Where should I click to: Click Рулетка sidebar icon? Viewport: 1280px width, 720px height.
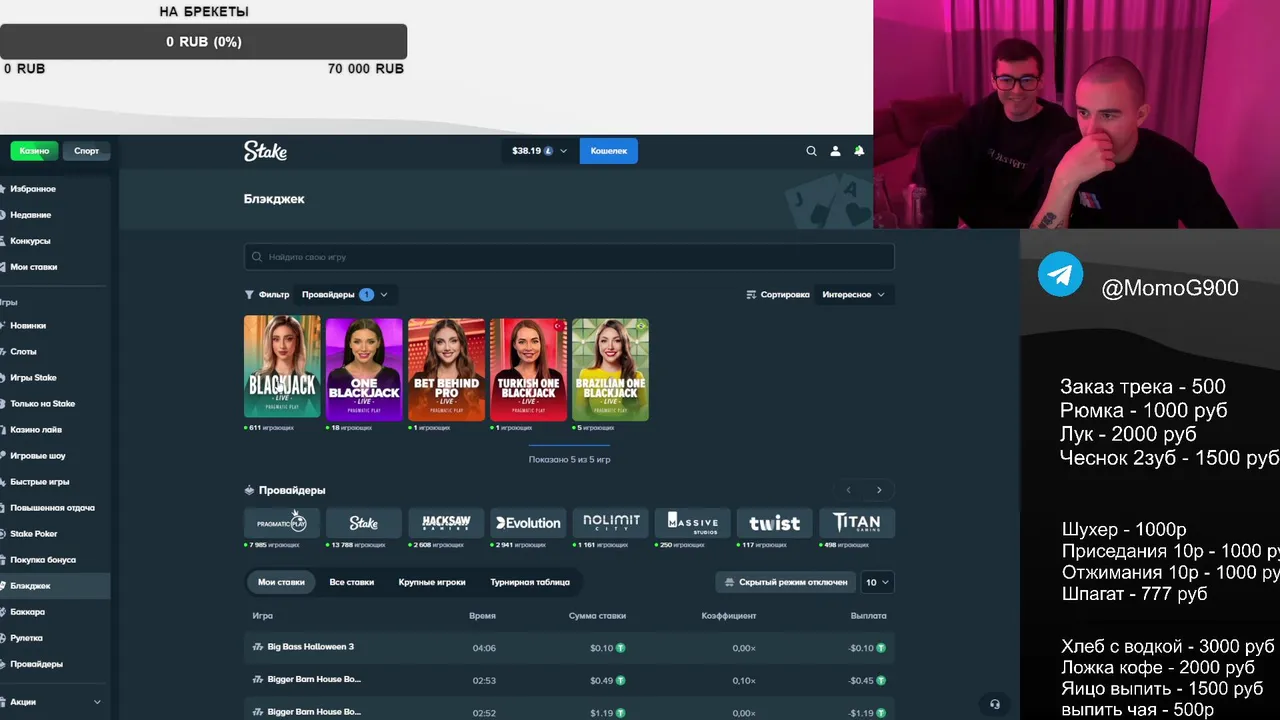[x=3, y=638]
